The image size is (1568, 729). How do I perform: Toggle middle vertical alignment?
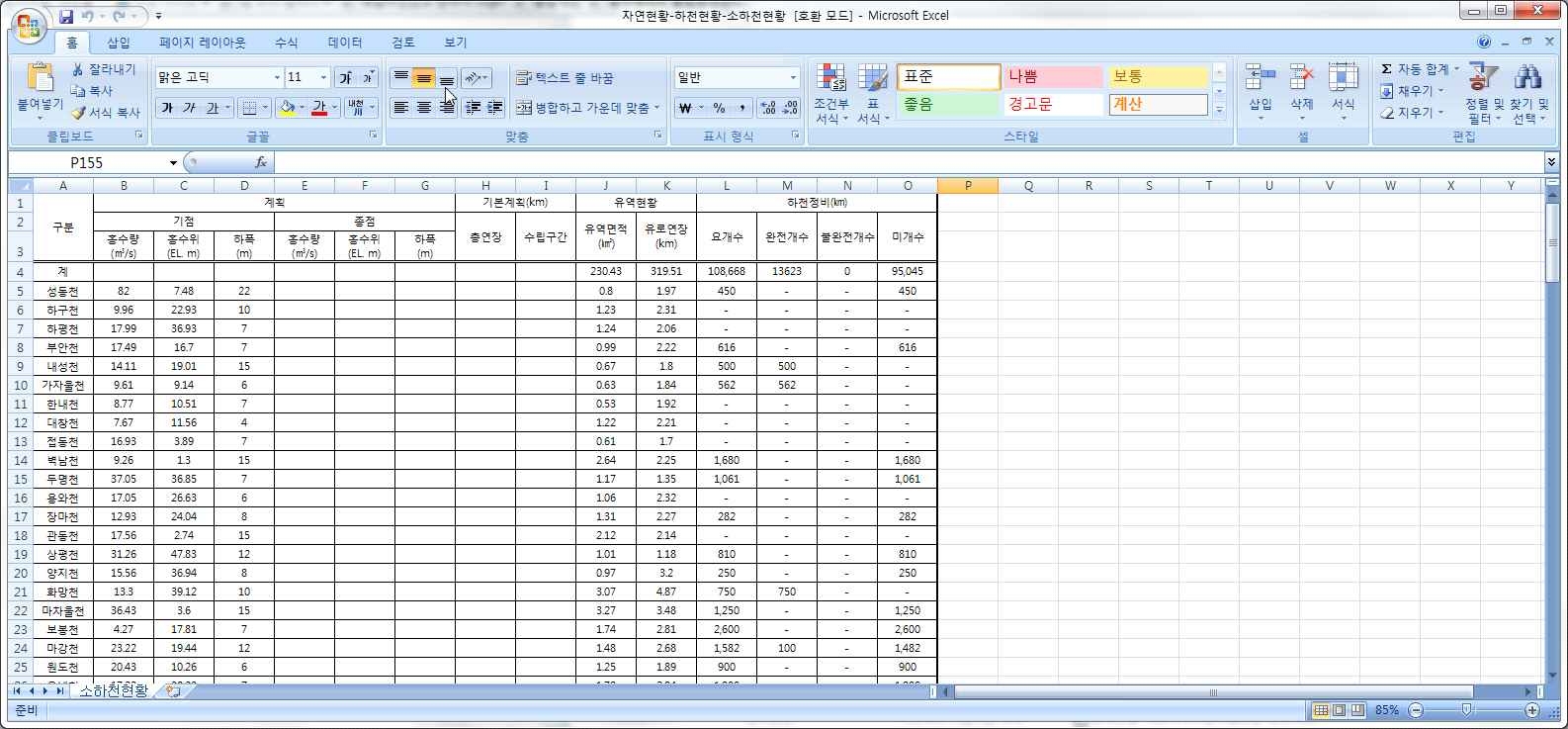[x=424, y=77]
